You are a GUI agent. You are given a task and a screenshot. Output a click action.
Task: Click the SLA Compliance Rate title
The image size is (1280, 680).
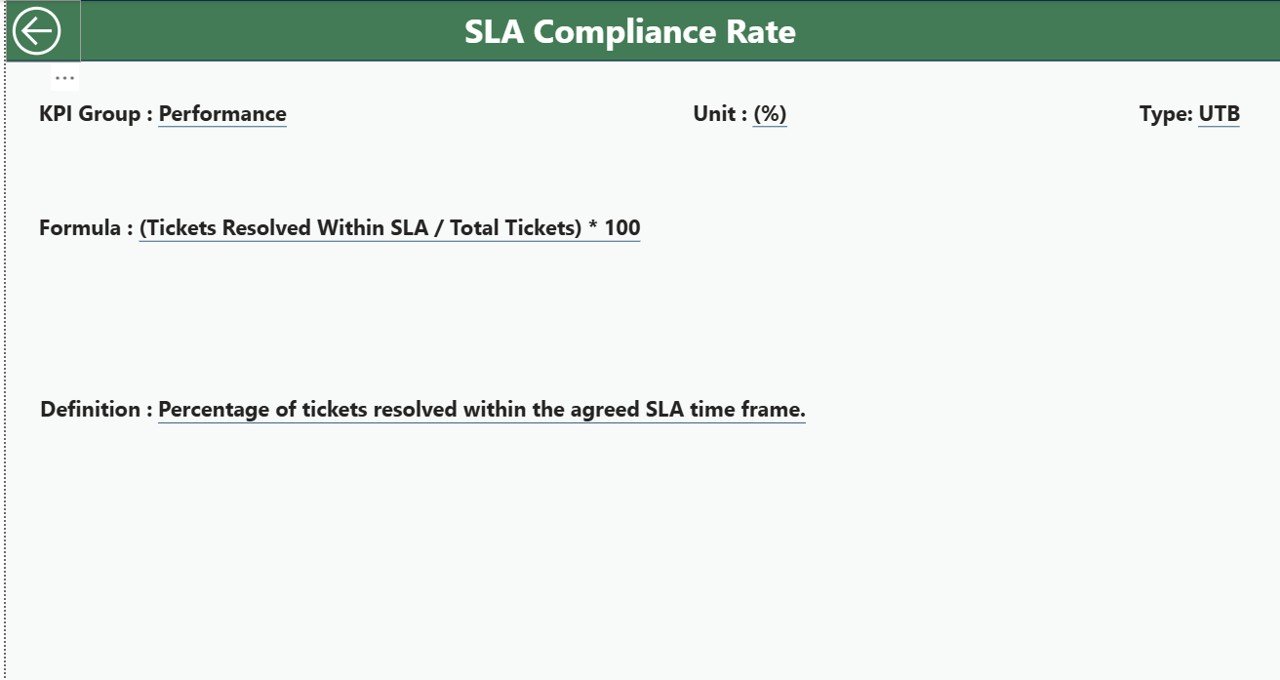pos(630,32)
